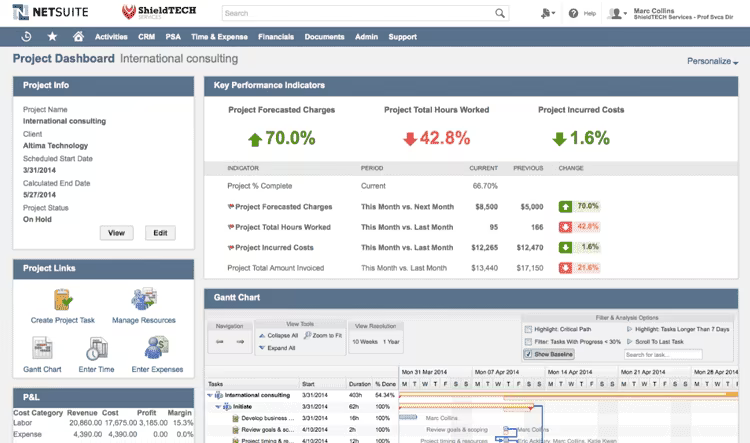This screenshot has width=750, height=443.
Task: Click the Edit button in Project Info
Action: [160, 233]
